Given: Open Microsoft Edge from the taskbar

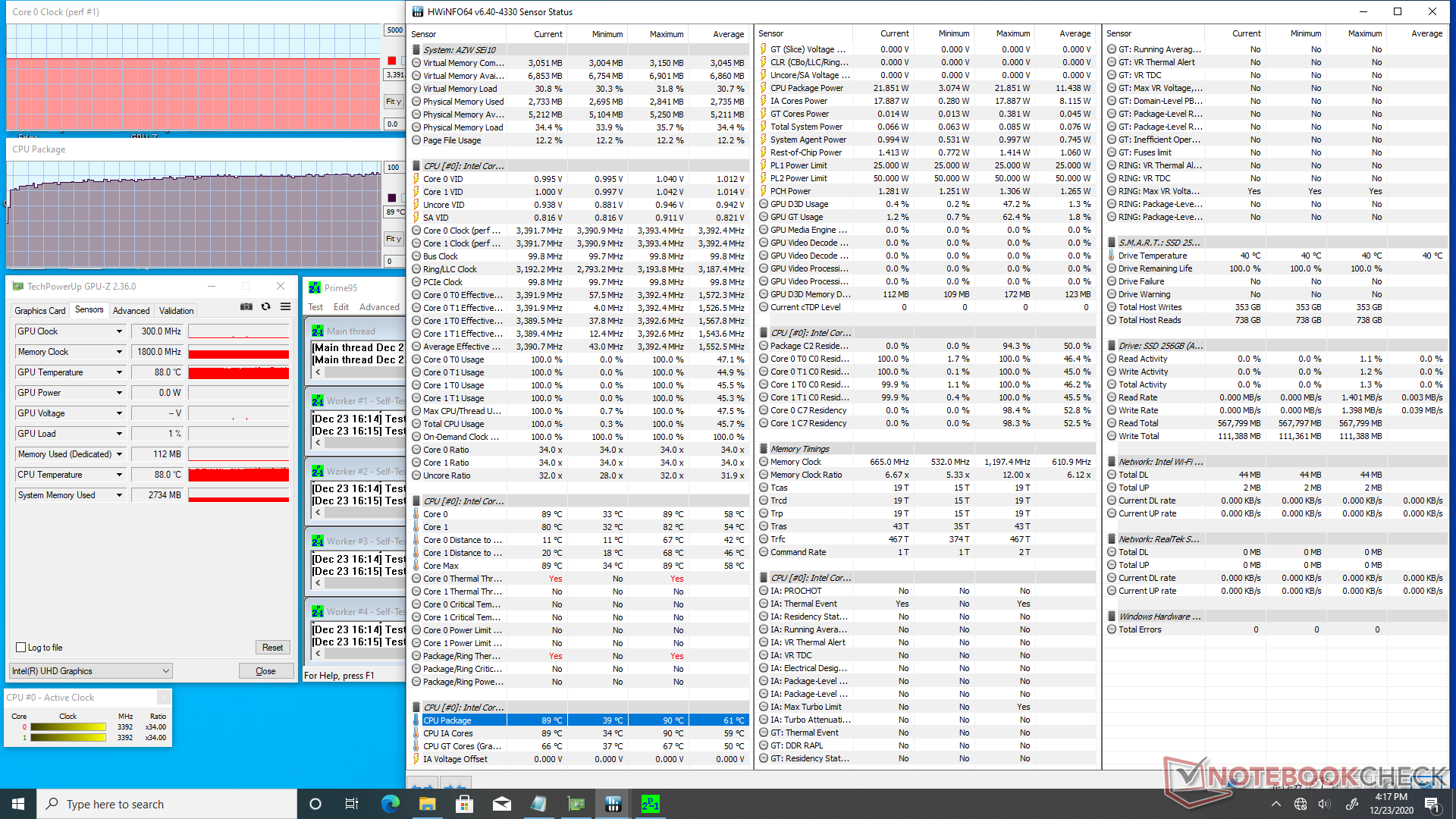Looking at the screenshot, I should click(x=390, y=804).
